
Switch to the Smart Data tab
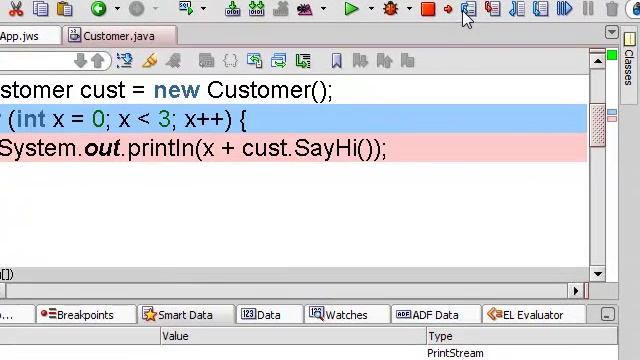point(186,315)
